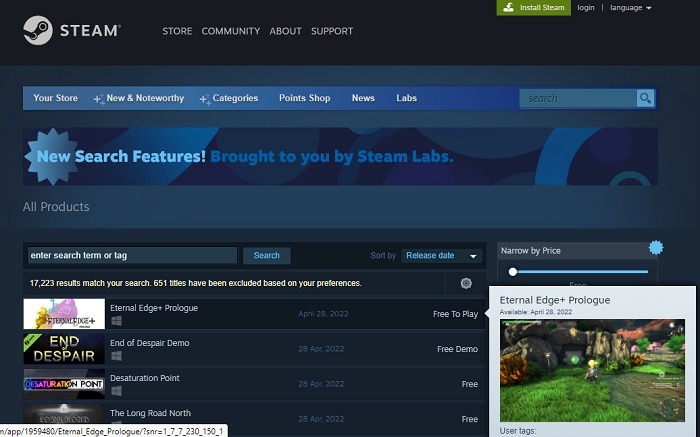Viewport: 700px width, 437px height.
Task: Click the Free price on Desaturation Point row
Action: (x=470, y=384)
